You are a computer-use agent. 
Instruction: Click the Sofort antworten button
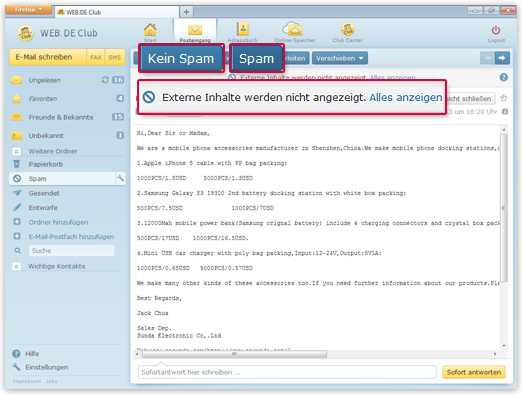(x=474, y=372)
